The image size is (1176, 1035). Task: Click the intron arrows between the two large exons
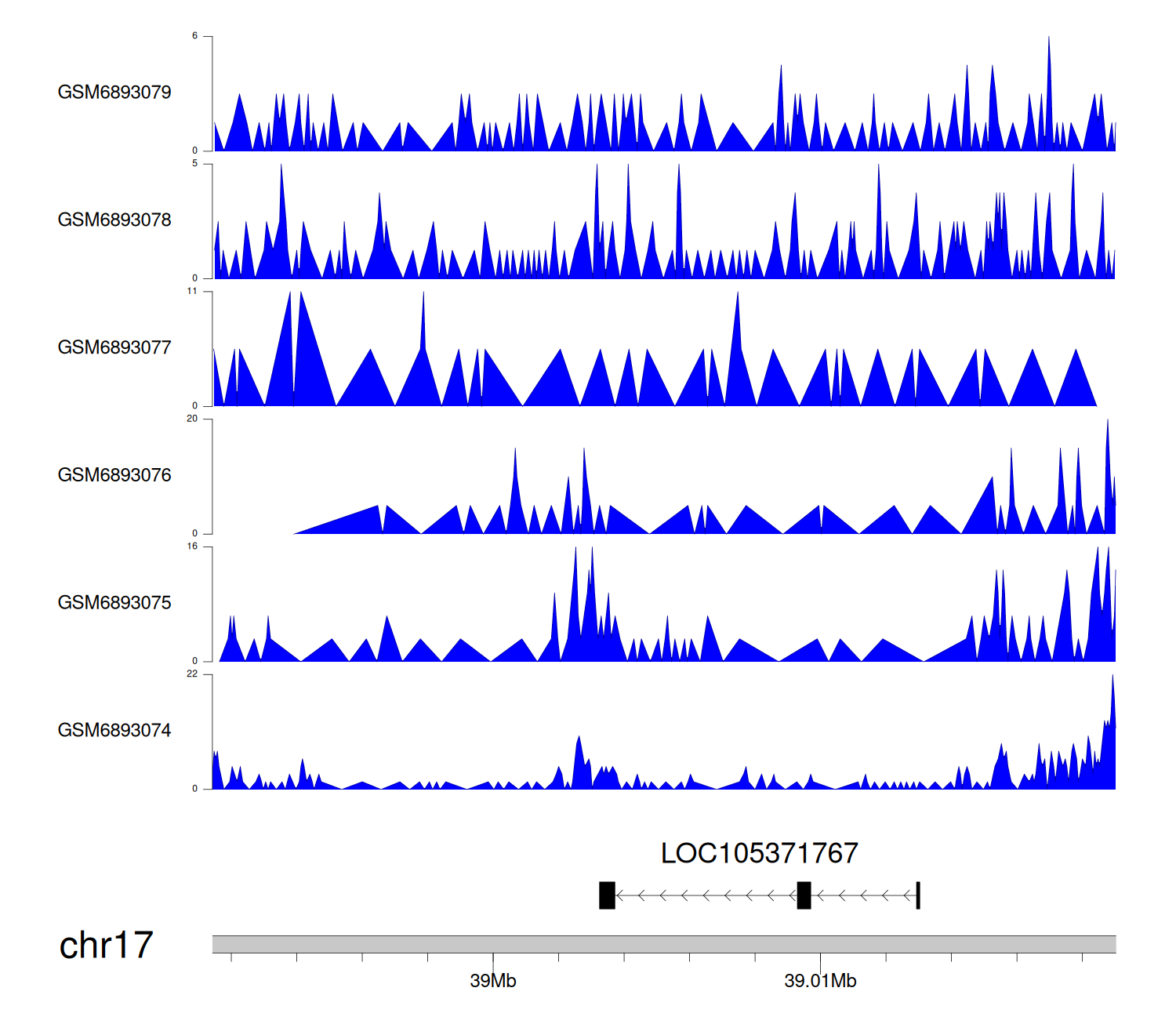pyautogui.click(x=706, y=895)
